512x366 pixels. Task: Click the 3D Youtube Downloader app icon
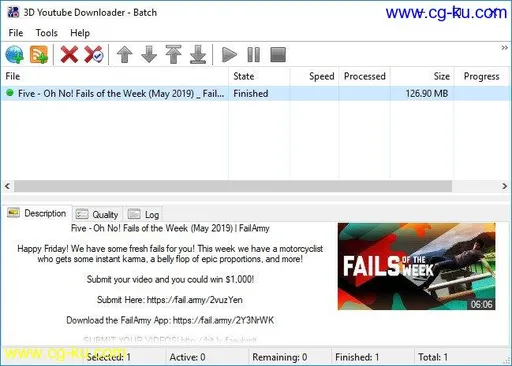(13, 12)
